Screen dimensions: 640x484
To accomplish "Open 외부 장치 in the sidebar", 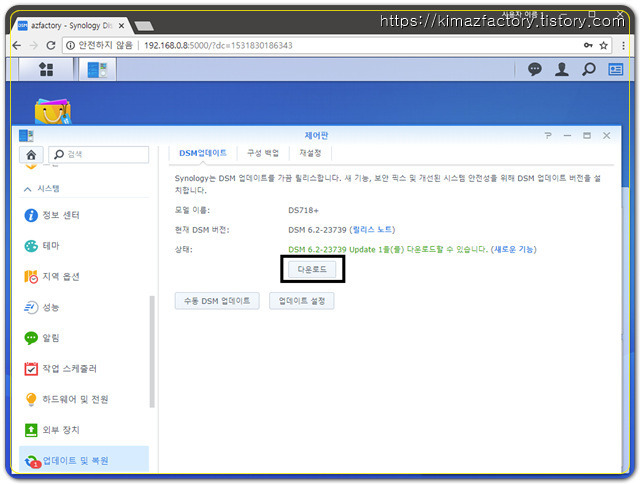I will click(x=84, y=430).
